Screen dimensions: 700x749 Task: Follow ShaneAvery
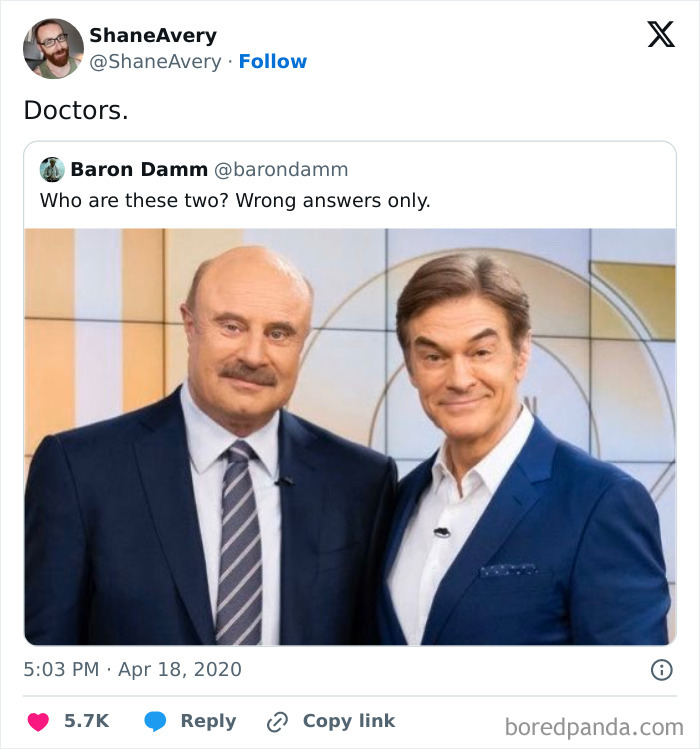coord(272,61)
